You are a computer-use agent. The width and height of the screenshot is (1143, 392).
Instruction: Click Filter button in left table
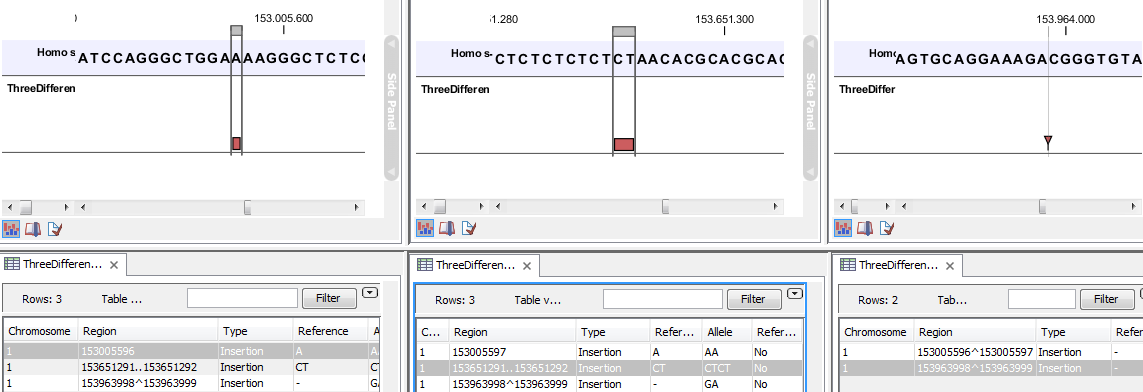pyautogui.click(x=328, y=298)
